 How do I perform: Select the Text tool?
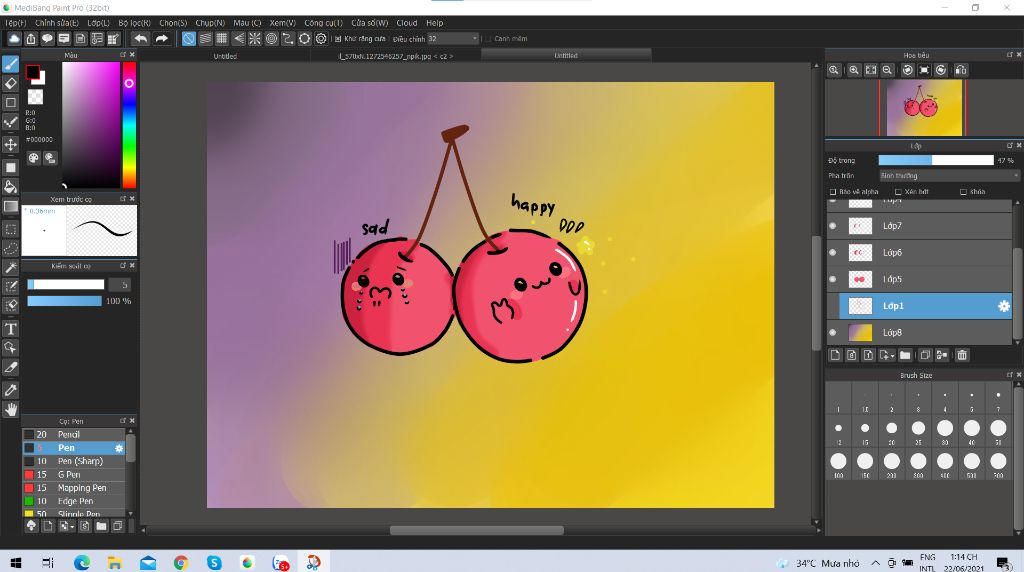10,328
